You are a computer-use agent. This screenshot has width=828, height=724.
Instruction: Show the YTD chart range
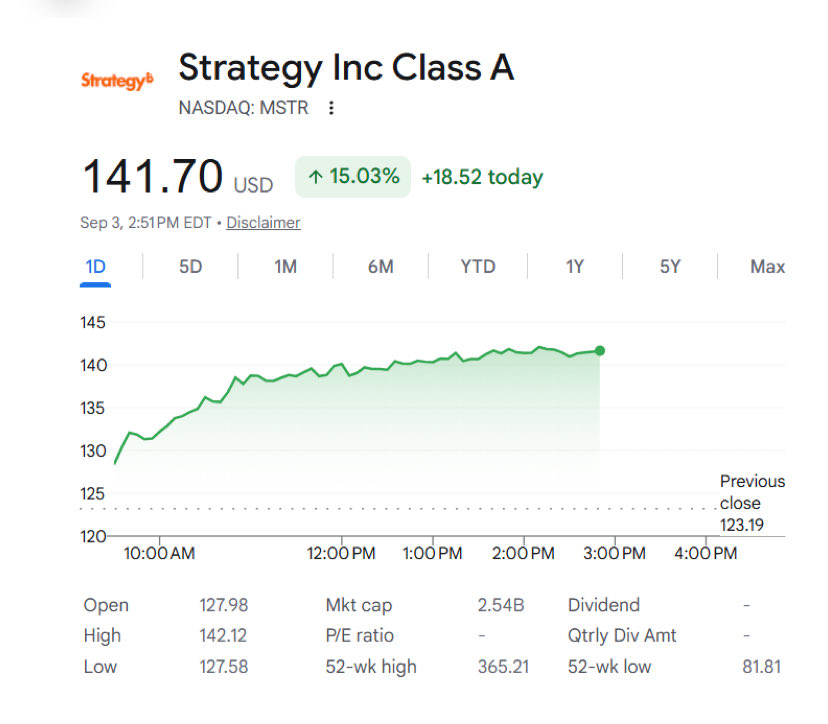tap(478, 267)
